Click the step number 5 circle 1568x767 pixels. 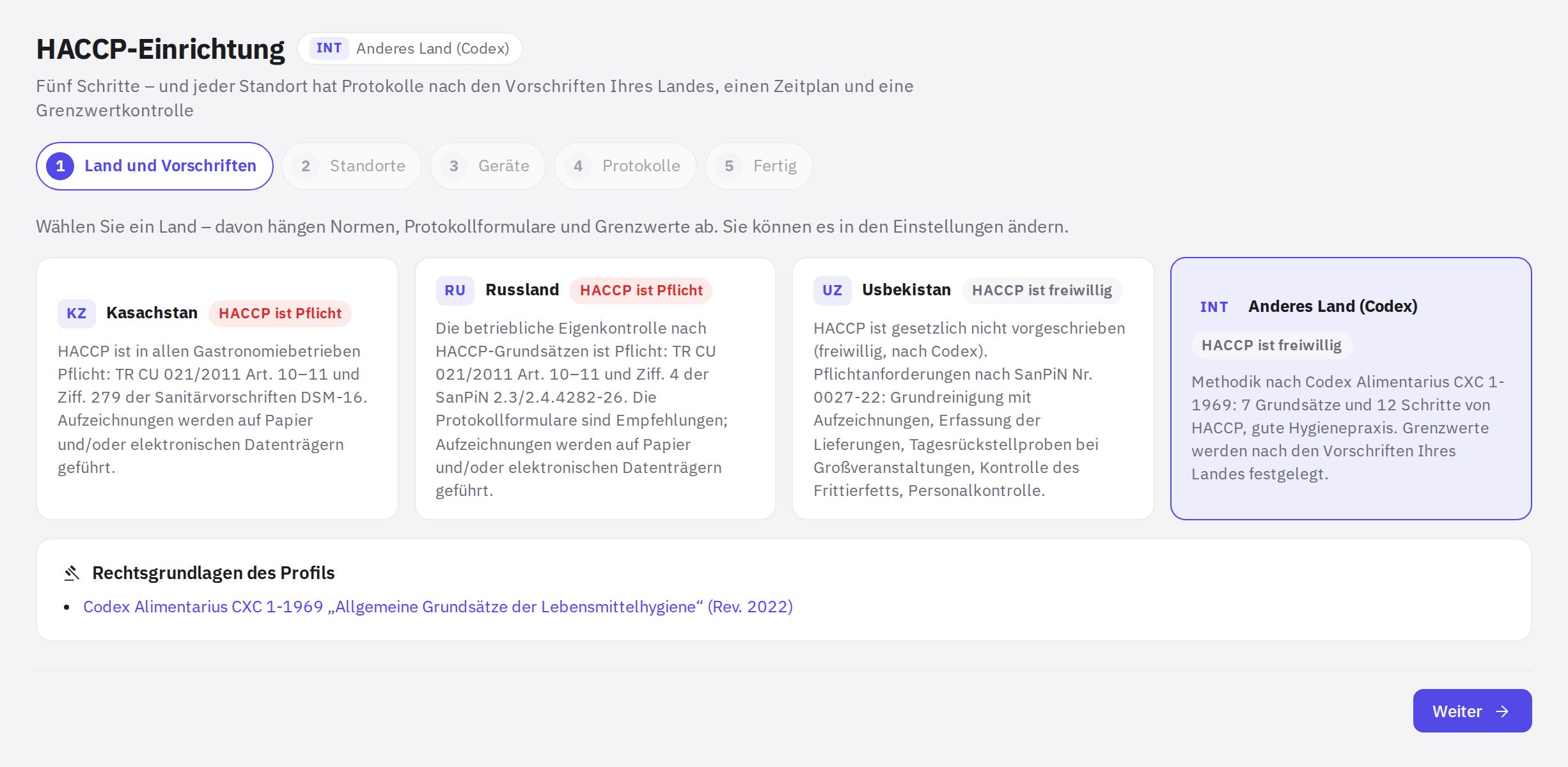pos(729,166)
